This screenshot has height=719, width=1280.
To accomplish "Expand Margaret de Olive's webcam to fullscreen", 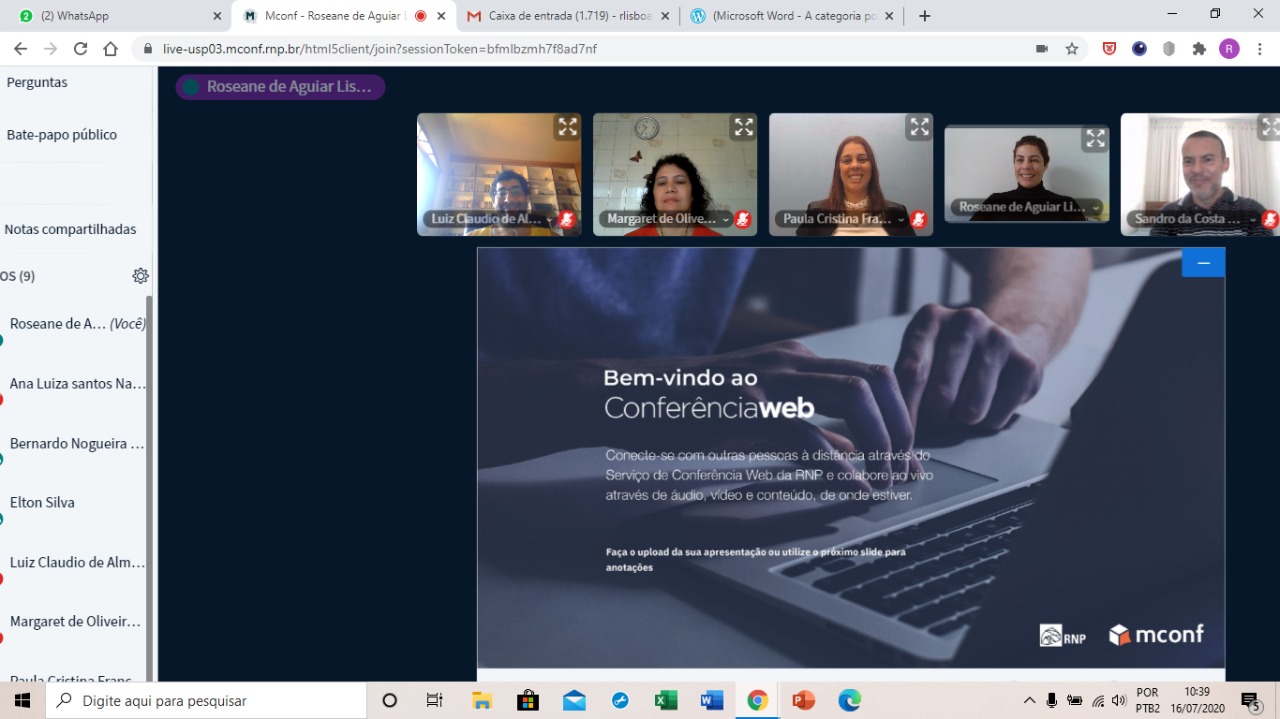I will (744, 127).
